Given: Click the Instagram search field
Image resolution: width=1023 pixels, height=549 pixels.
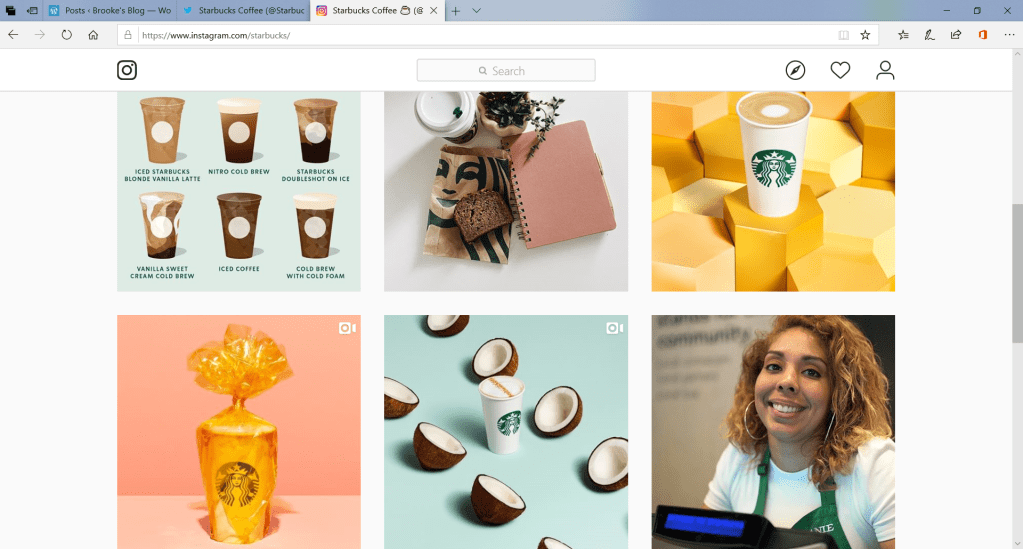Looking at the screenshot, I should pyautogui.click(x=506, y=70).
